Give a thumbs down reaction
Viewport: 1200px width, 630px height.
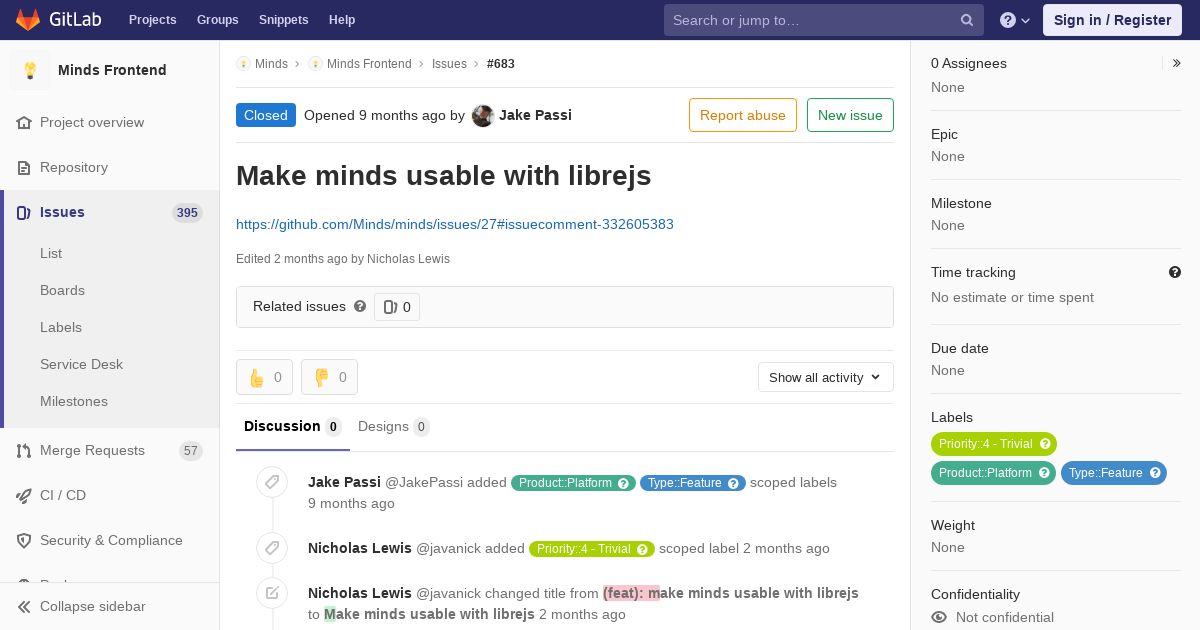(x=329, y=377)
